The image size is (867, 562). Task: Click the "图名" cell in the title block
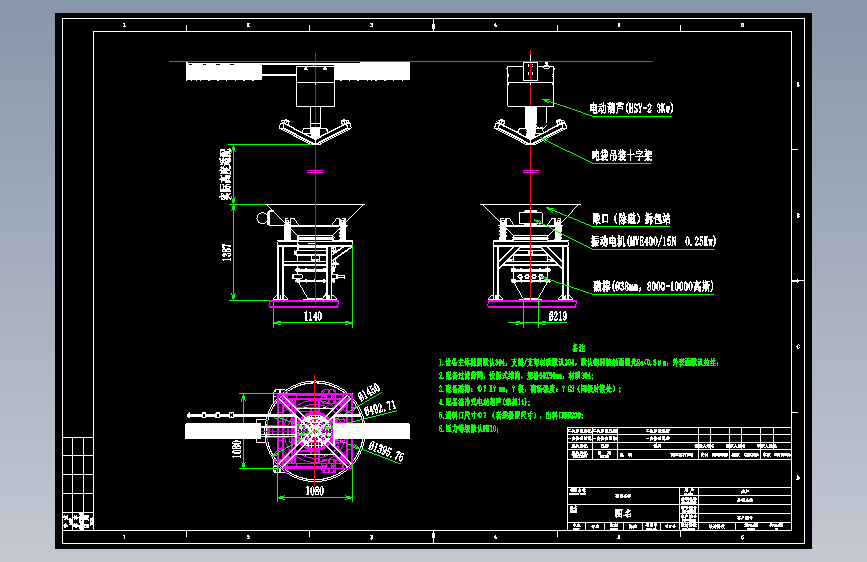[x=623, y=513]
